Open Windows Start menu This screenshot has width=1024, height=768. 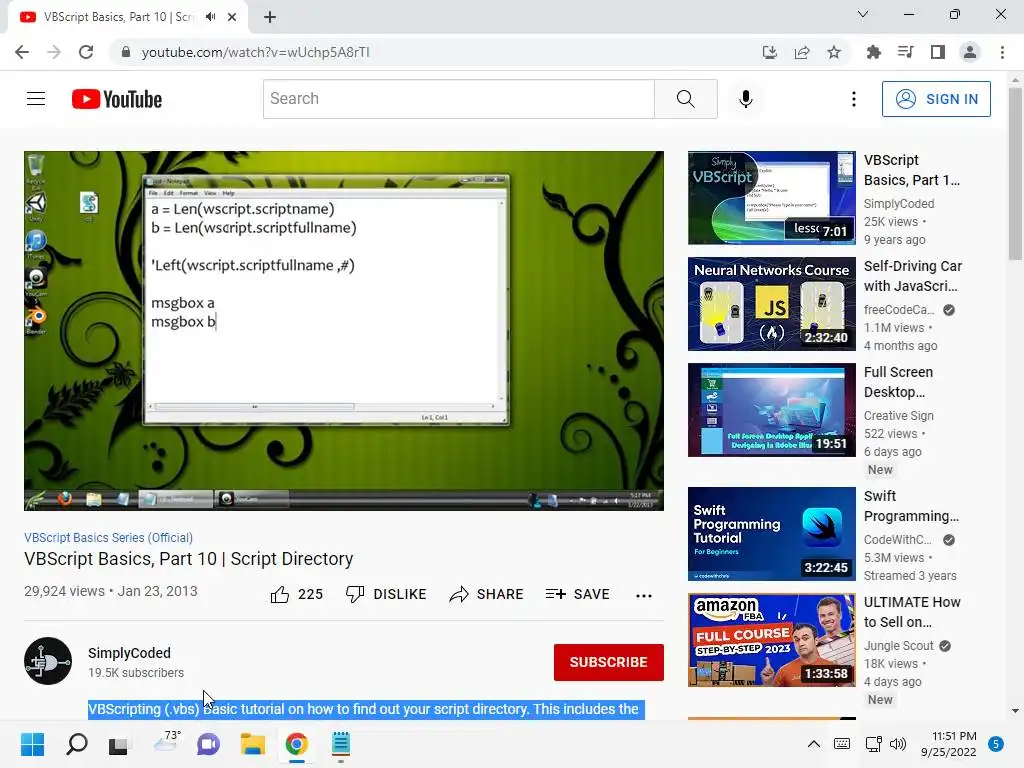[x=32, y=744]
